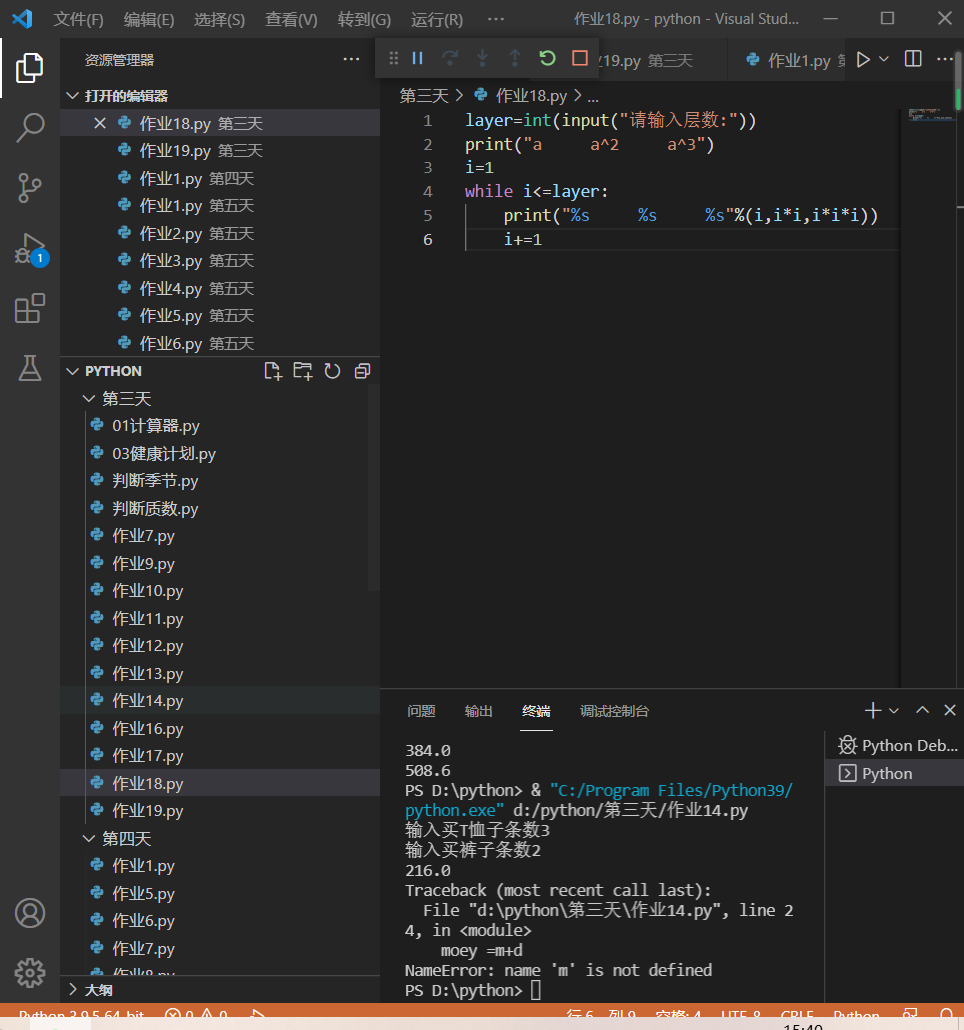The width and height of the screenshot is (964, 1030).
Task: Place cursor at line 6 i+=1
Action: click(x=523, y=240)
